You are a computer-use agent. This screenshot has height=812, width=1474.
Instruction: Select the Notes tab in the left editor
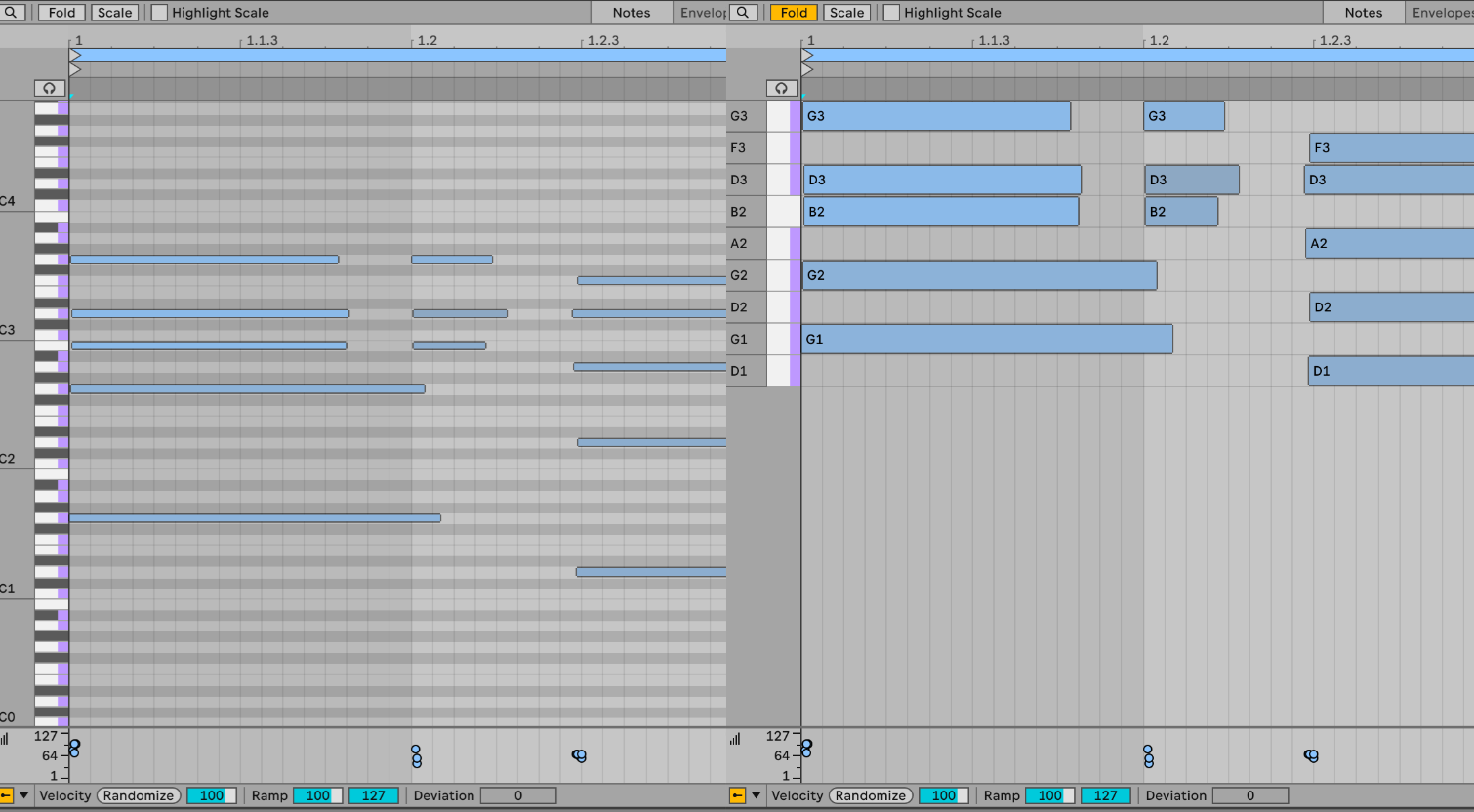631,13
